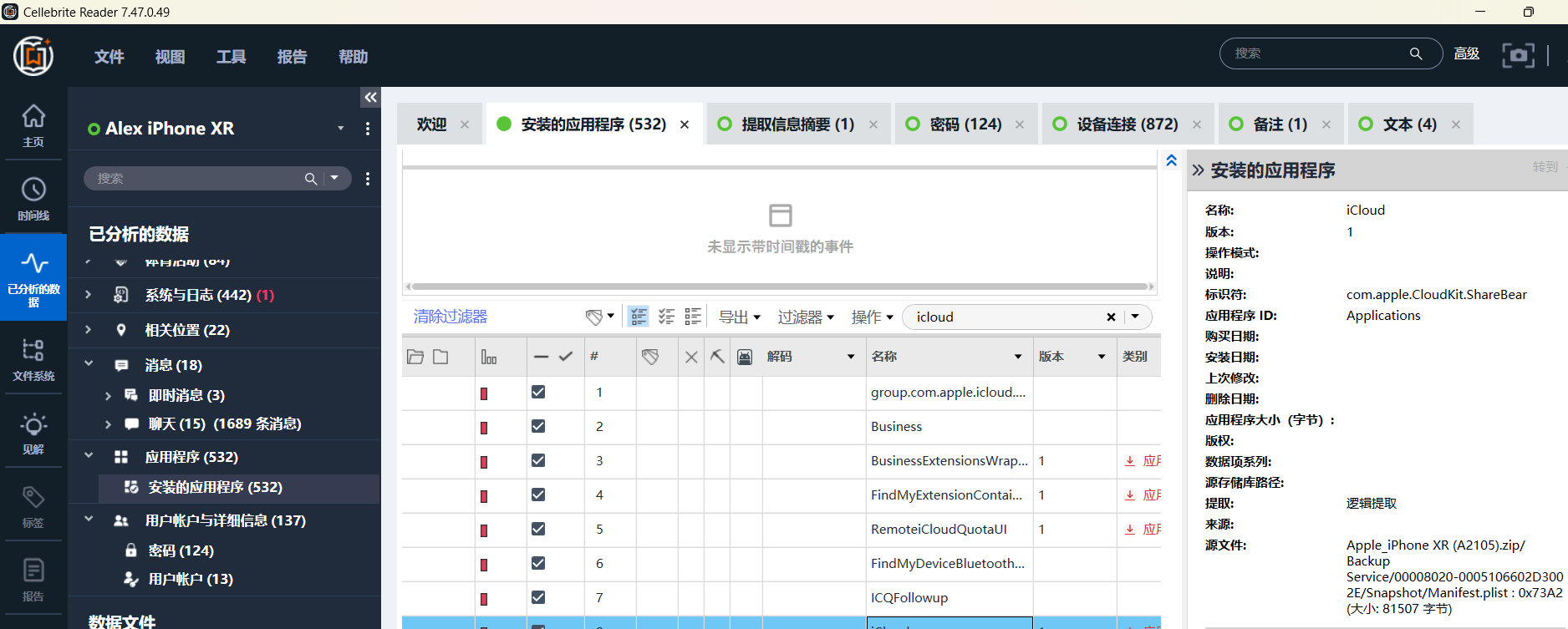Click the dash deselect icon in the table header

coord(541,357)
